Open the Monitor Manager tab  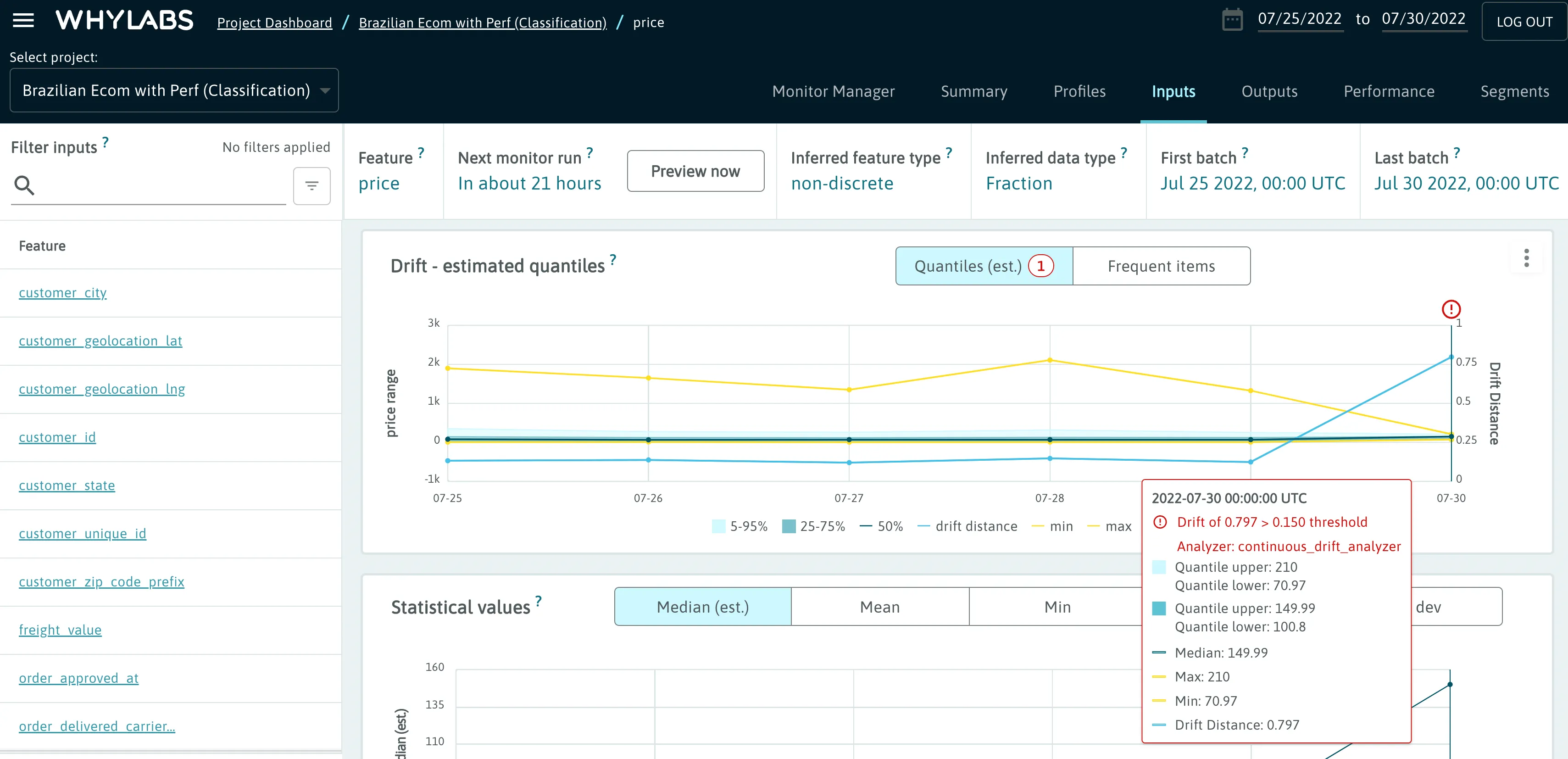click(x=833, y=91)
